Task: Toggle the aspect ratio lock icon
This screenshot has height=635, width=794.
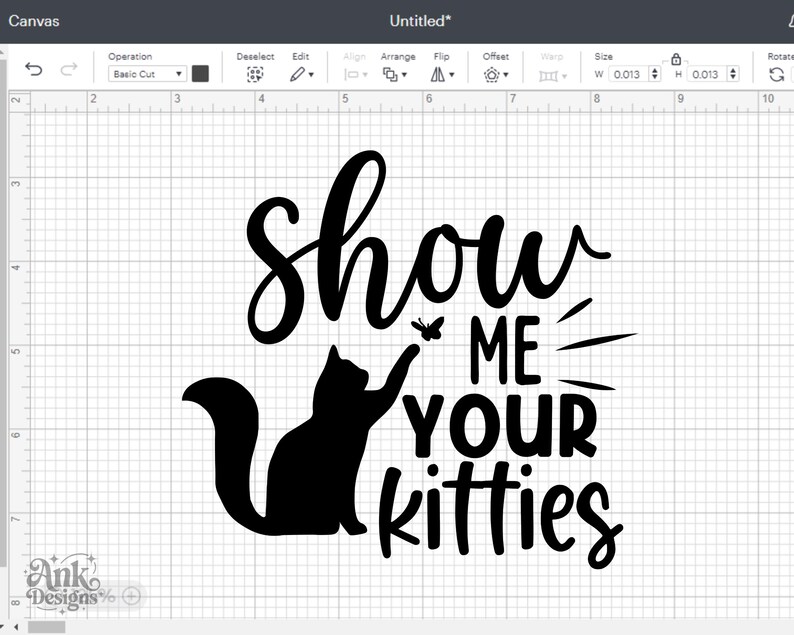Action: click(676, 59)
